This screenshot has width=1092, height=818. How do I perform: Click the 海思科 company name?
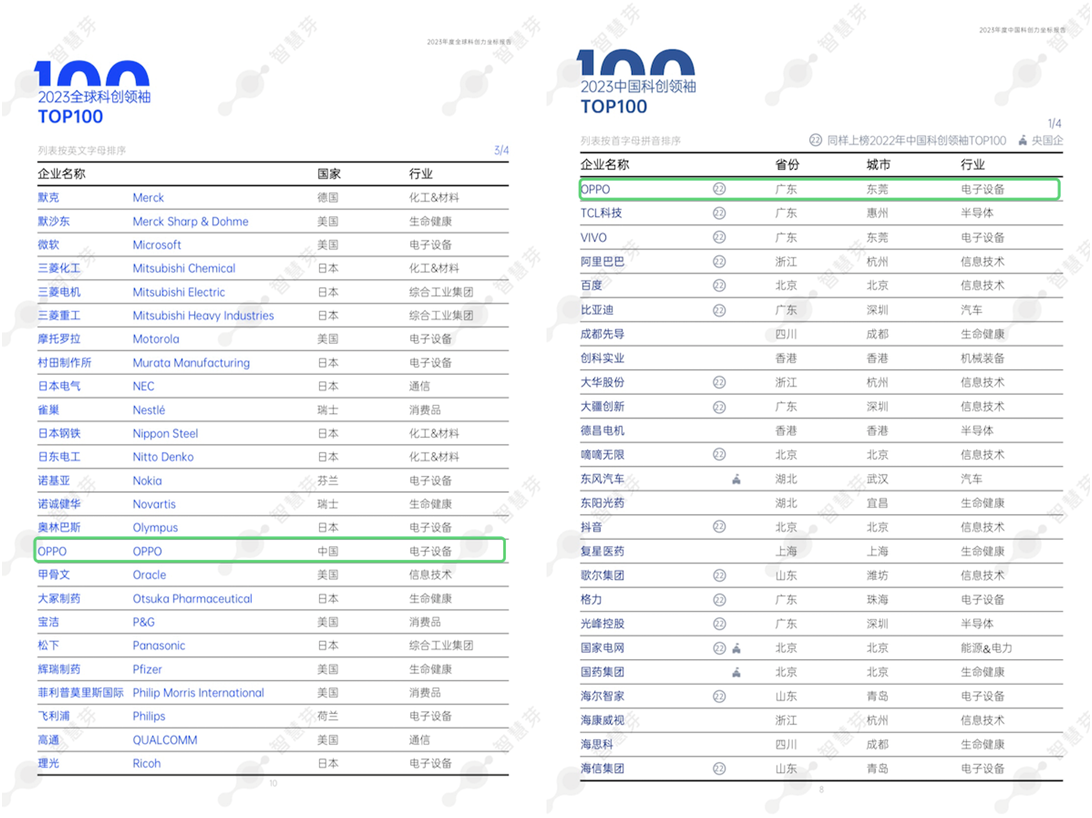point(597,744)
